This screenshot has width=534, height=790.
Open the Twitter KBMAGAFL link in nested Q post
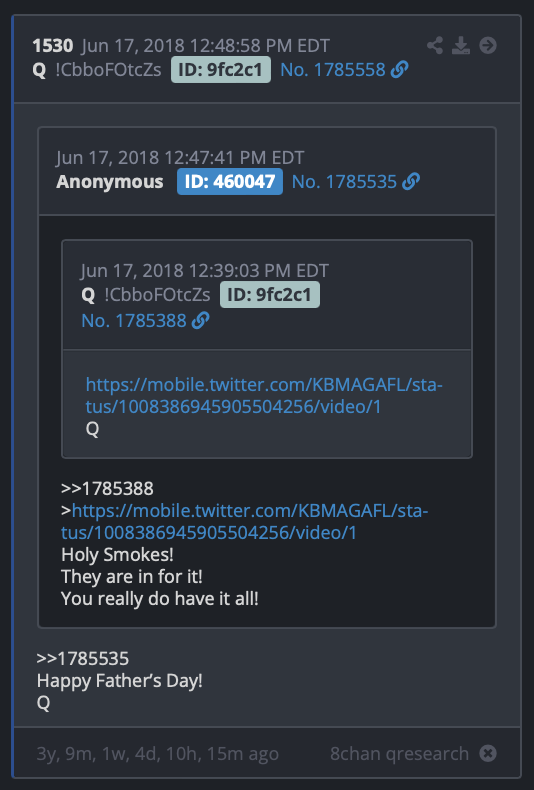(264, 396)
